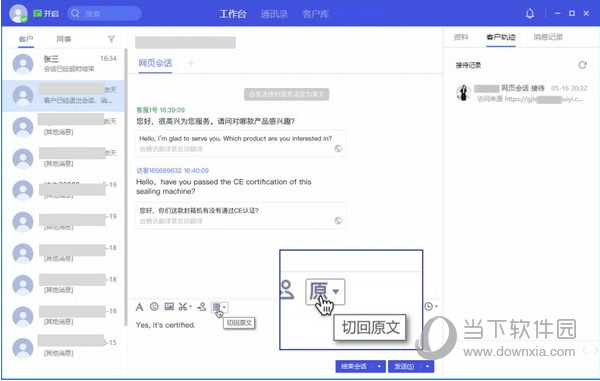Click the 网页会话 接待 record entry

[523, 88]
